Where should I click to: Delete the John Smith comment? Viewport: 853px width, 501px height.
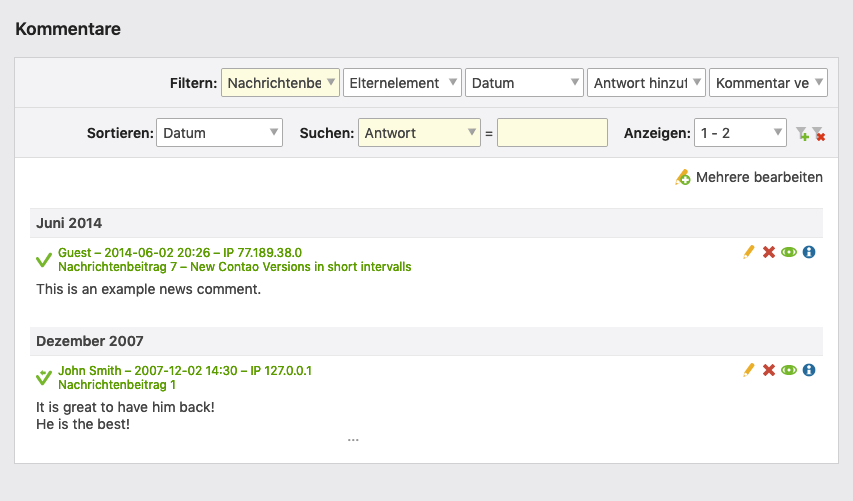(x=769, y=370)
